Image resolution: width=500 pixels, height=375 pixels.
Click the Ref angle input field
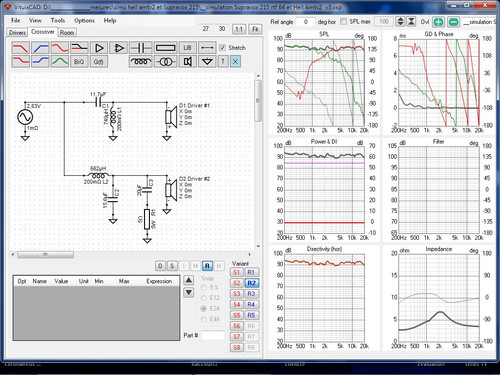(x=306, y=22)
